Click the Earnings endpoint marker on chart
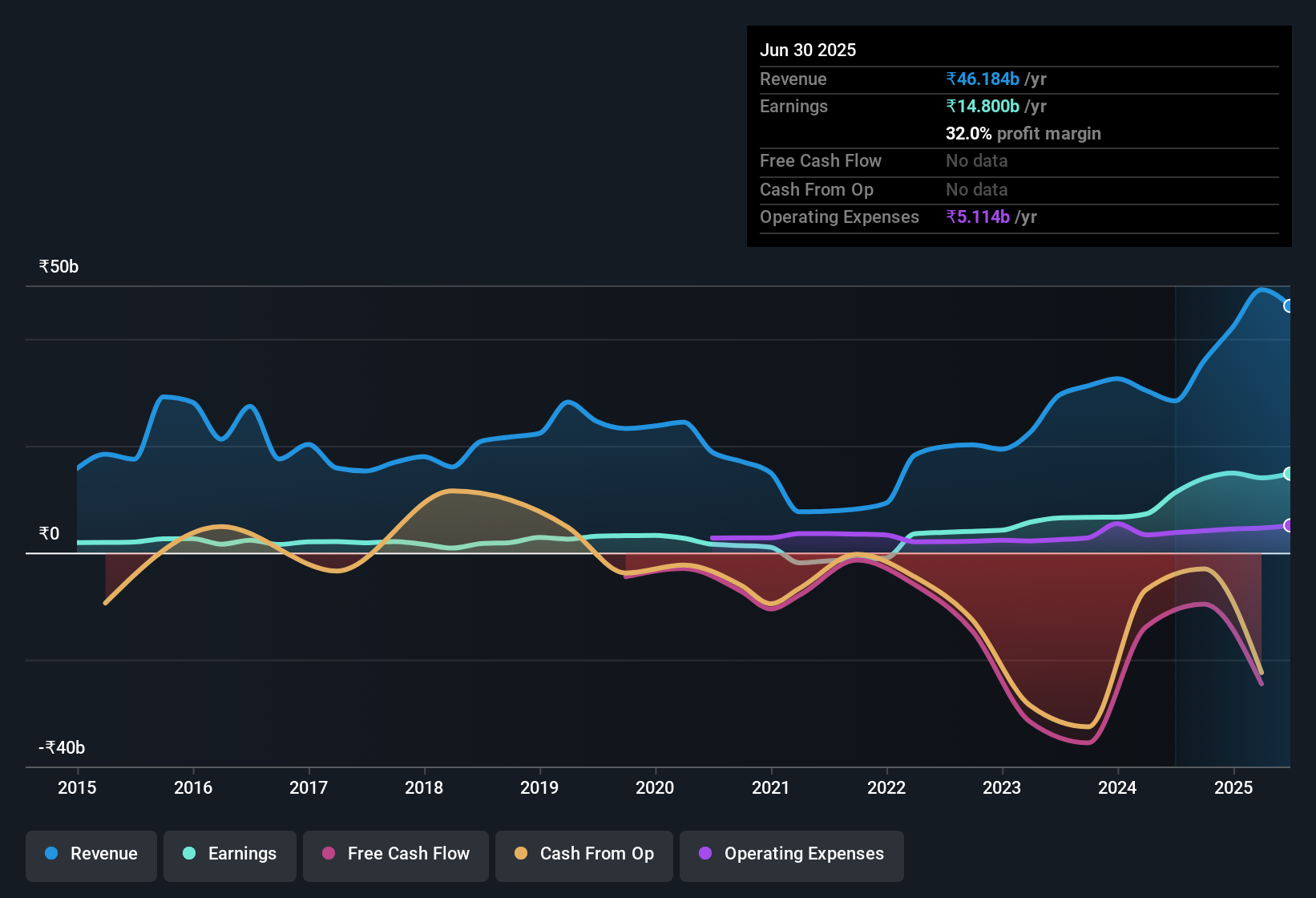The height and width of the screenshot is (898, 1316). click(x=1288, y=474)
